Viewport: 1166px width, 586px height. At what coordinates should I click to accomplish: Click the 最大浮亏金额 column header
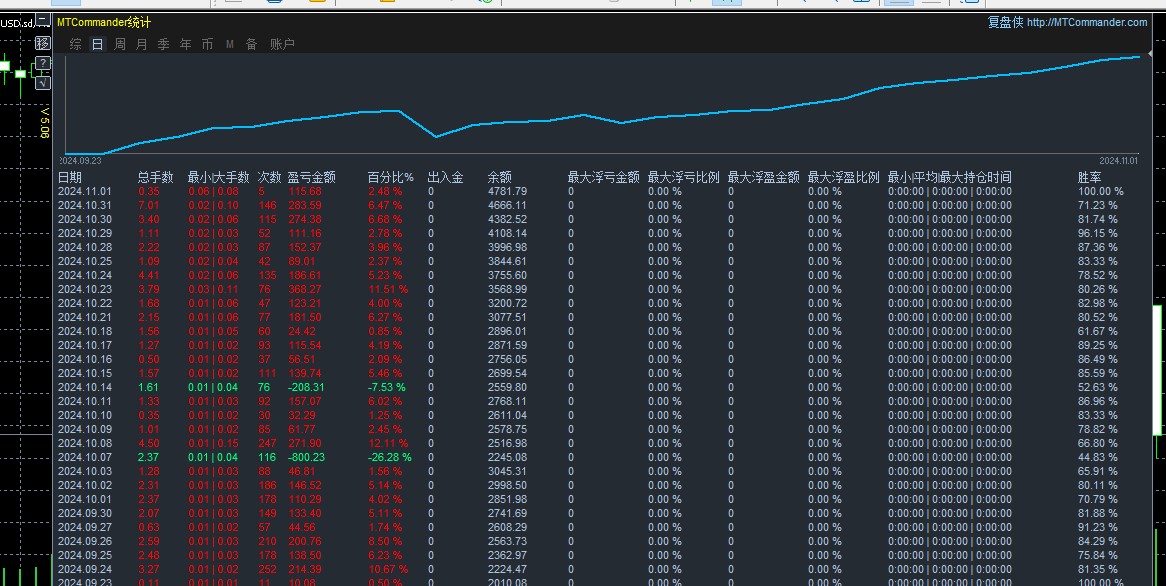coord(604,177)
